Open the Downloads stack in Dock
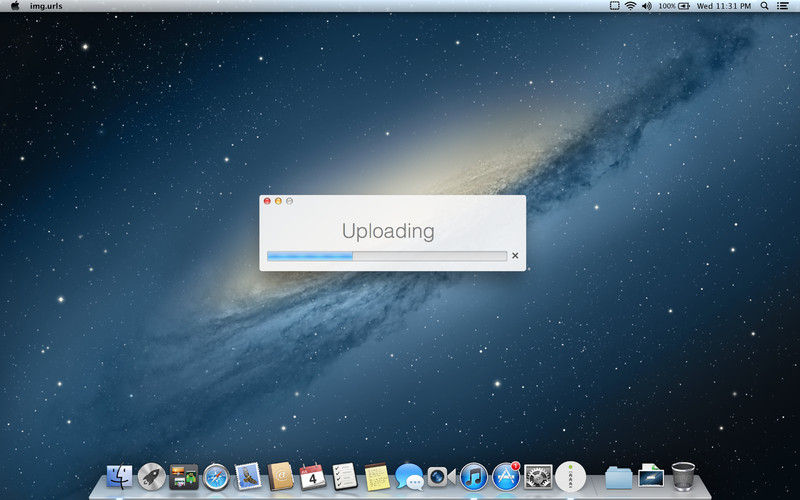The height and width of the screenshot is (500, 800). [651, 476]
